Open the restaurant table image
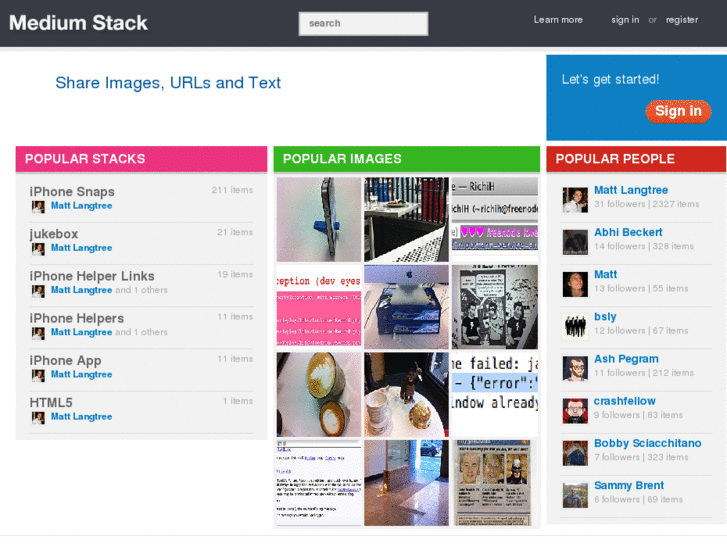 pyautogui.click(x=406, y=219)
